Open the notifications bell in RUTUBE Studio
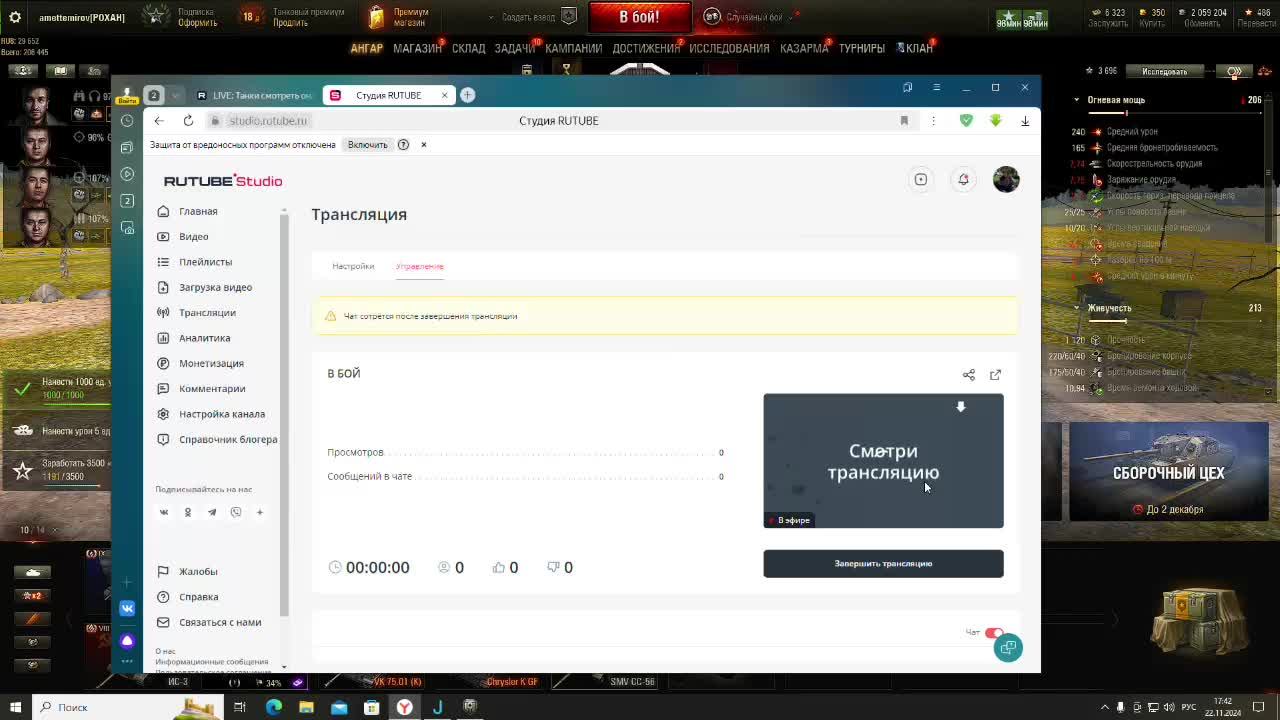 coord(963,180)
